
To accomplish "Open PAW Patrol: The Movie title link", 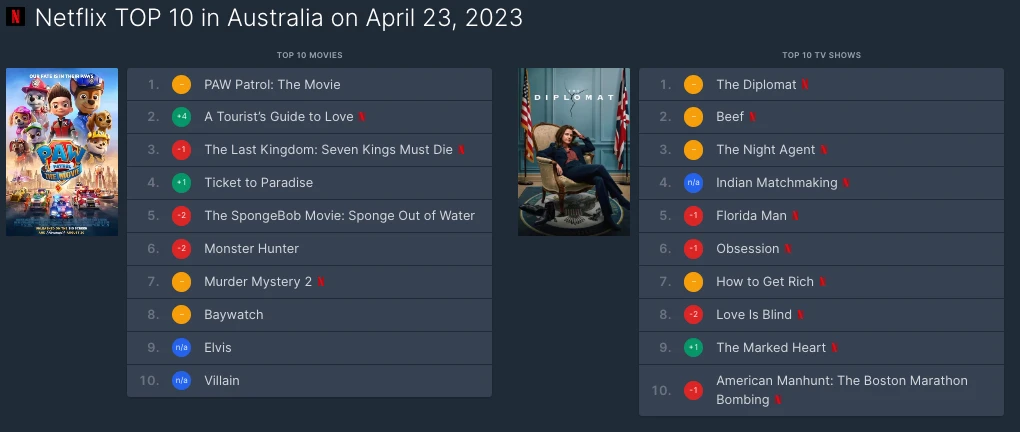I will pyautogui.click(x=272, y=85).
